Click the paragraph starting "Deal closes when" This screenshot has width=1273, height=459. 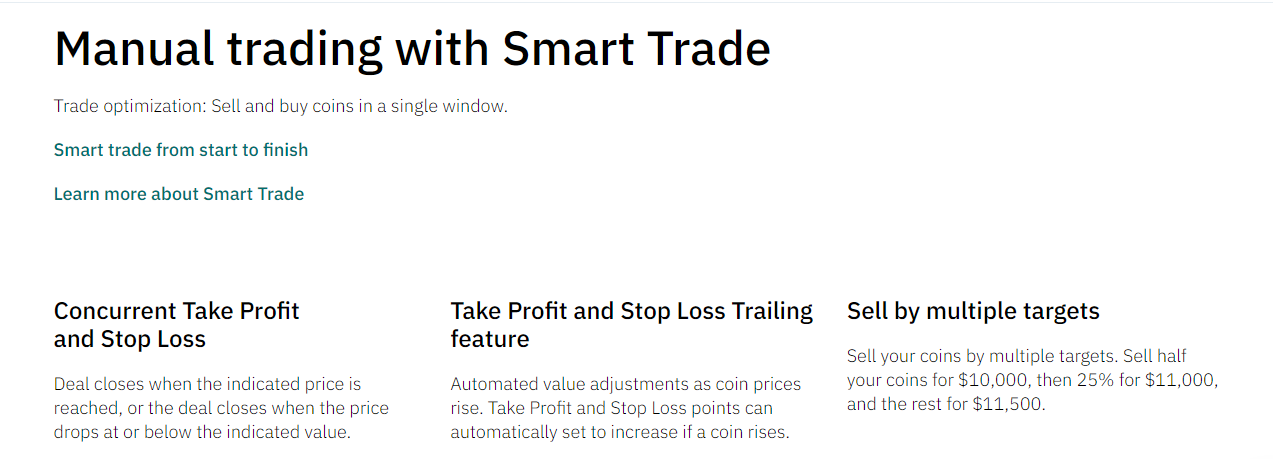(221, 409)
